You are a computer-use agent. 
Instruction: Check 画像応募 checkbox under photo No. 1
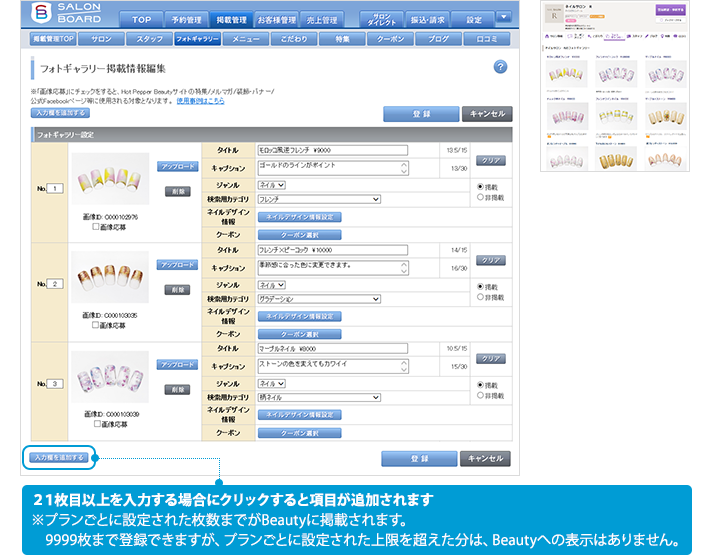click(x=96, y=227)
